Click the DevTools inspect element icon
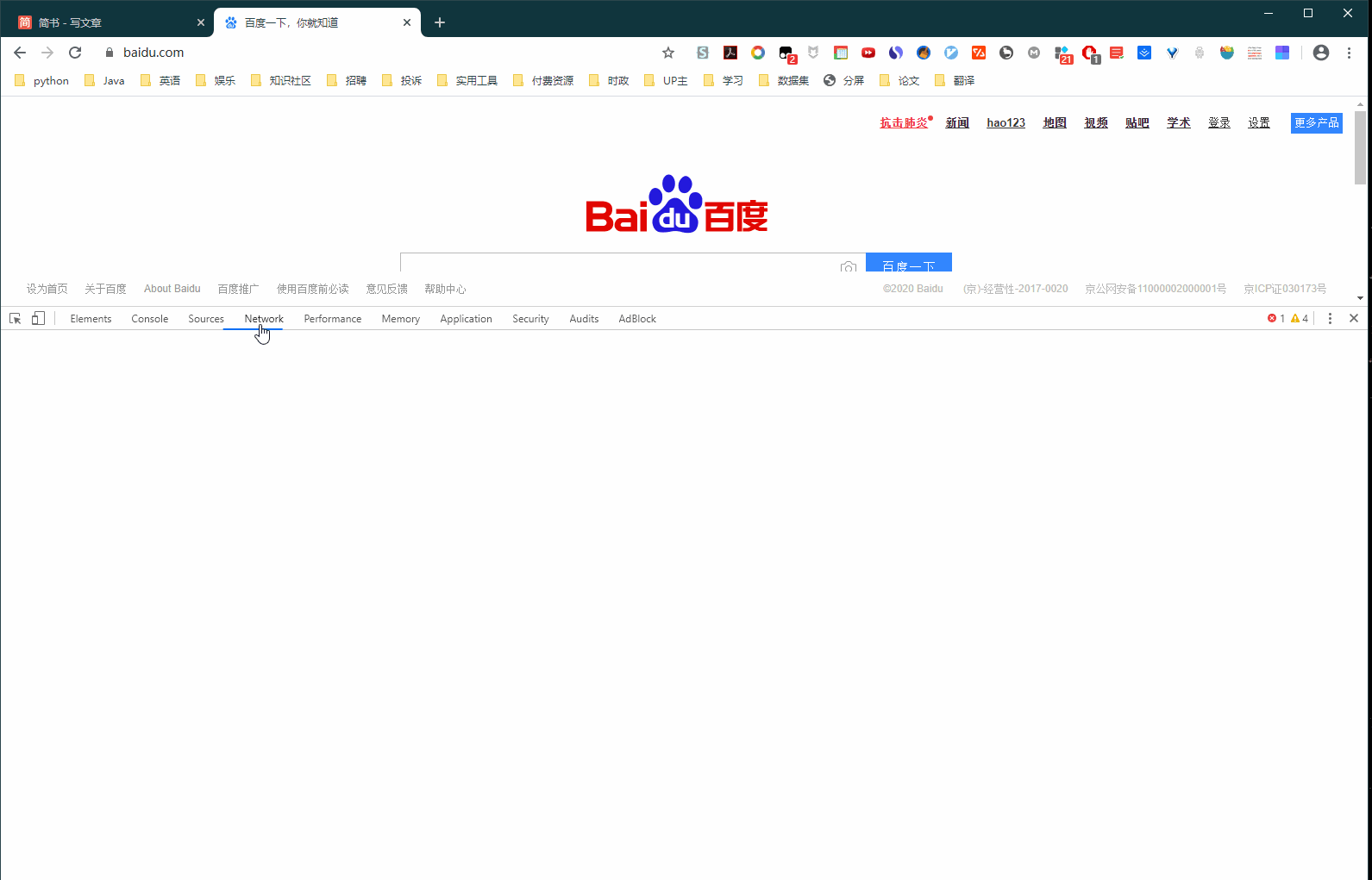The image size is (1372, 880). click(15, 318)
